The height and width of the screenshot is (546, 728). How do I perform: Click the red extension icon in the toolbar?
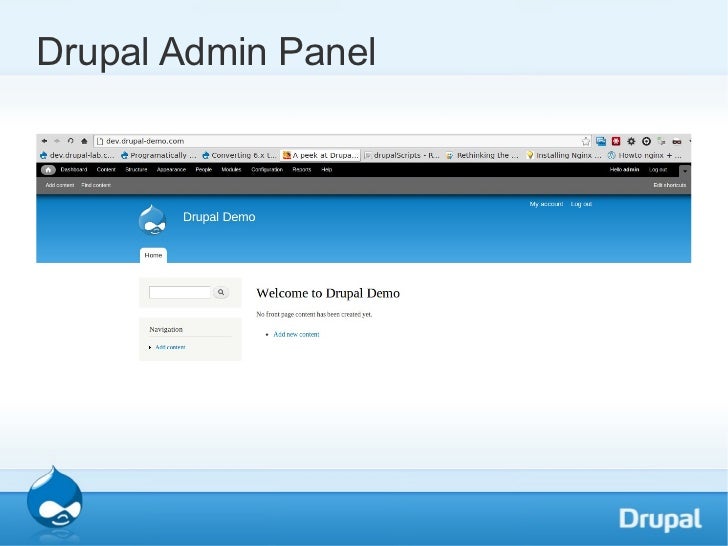click(x=616, y=141)
